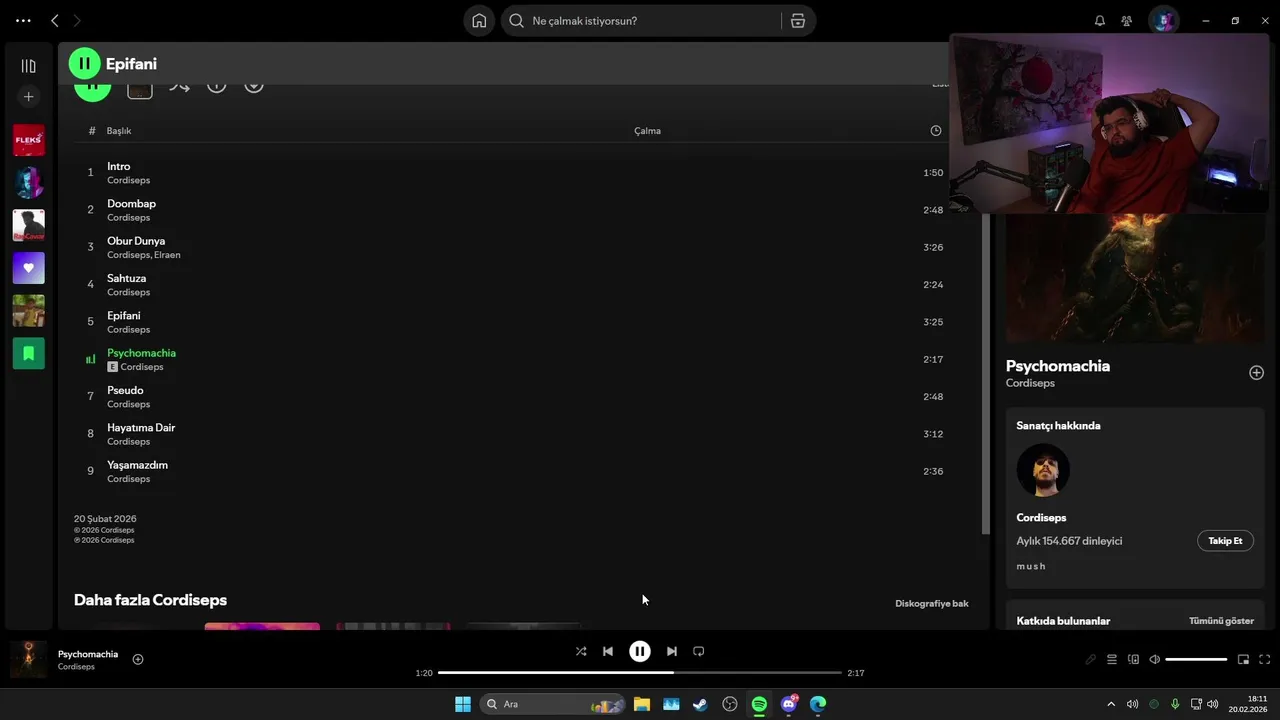Viewport: 1280px width, 720px height.
Task: Add to Liked via player-bar plus icon
Action: (138, 659)
